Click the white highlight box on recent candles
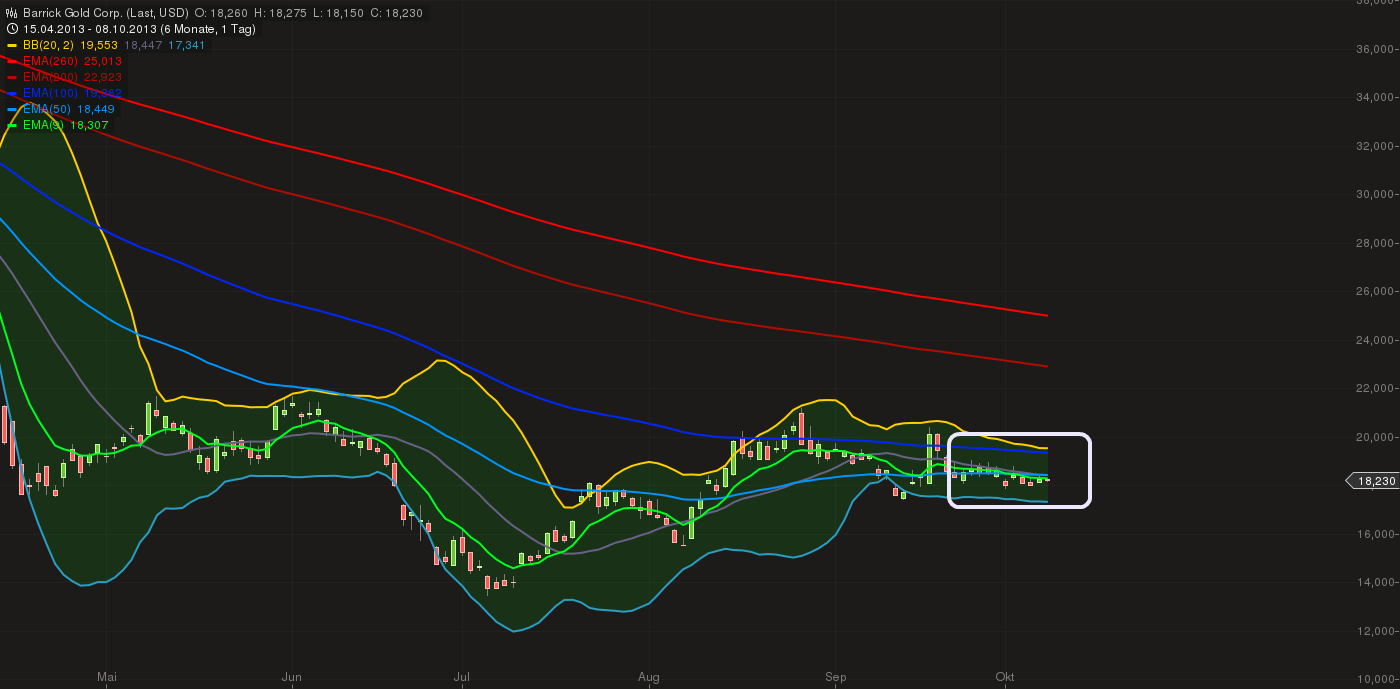Image resolution: width=1400 pixels, height=689 pixels. click(x=1020, y=470)
